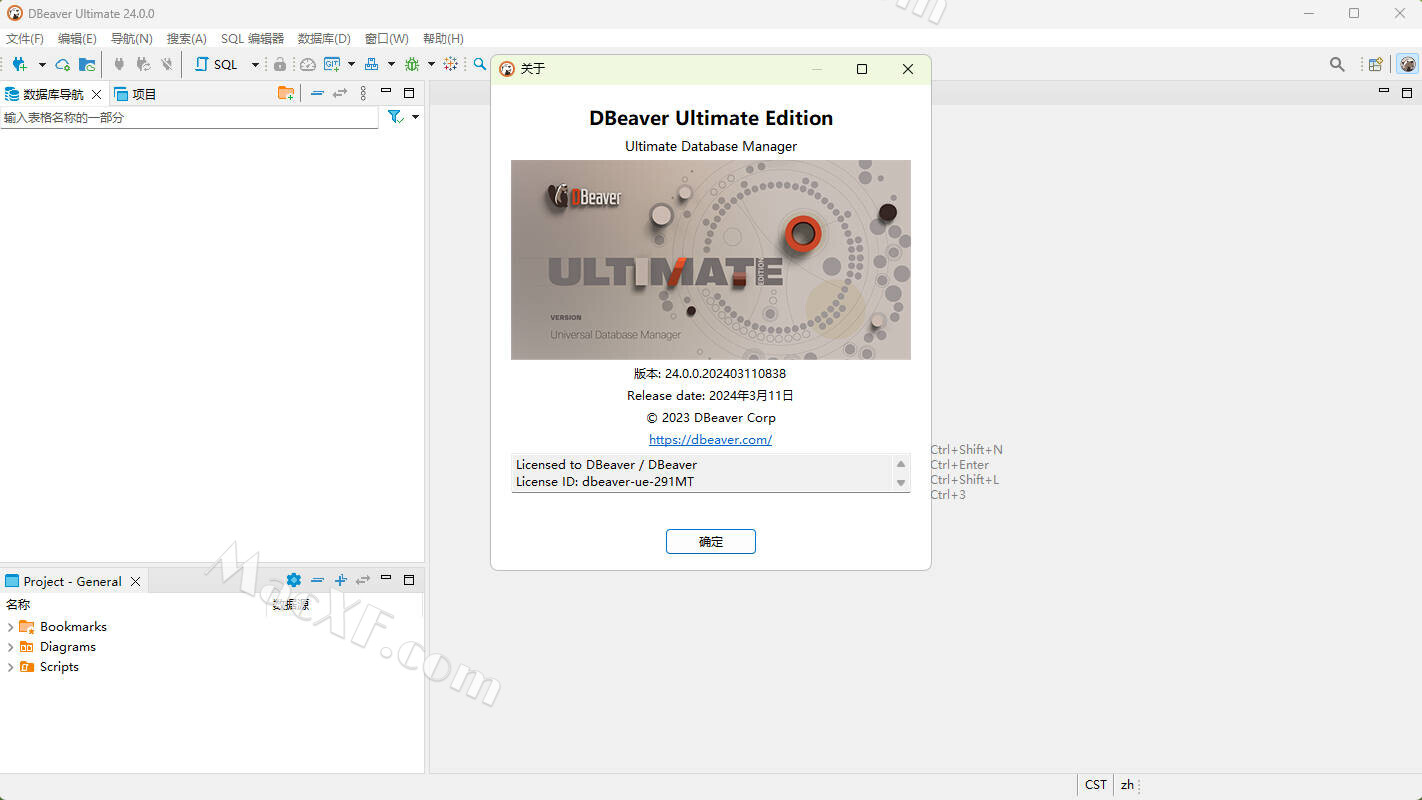Open the 窗口(W) menu
This screenshot has width=1422, height=800.
point(386,38)
